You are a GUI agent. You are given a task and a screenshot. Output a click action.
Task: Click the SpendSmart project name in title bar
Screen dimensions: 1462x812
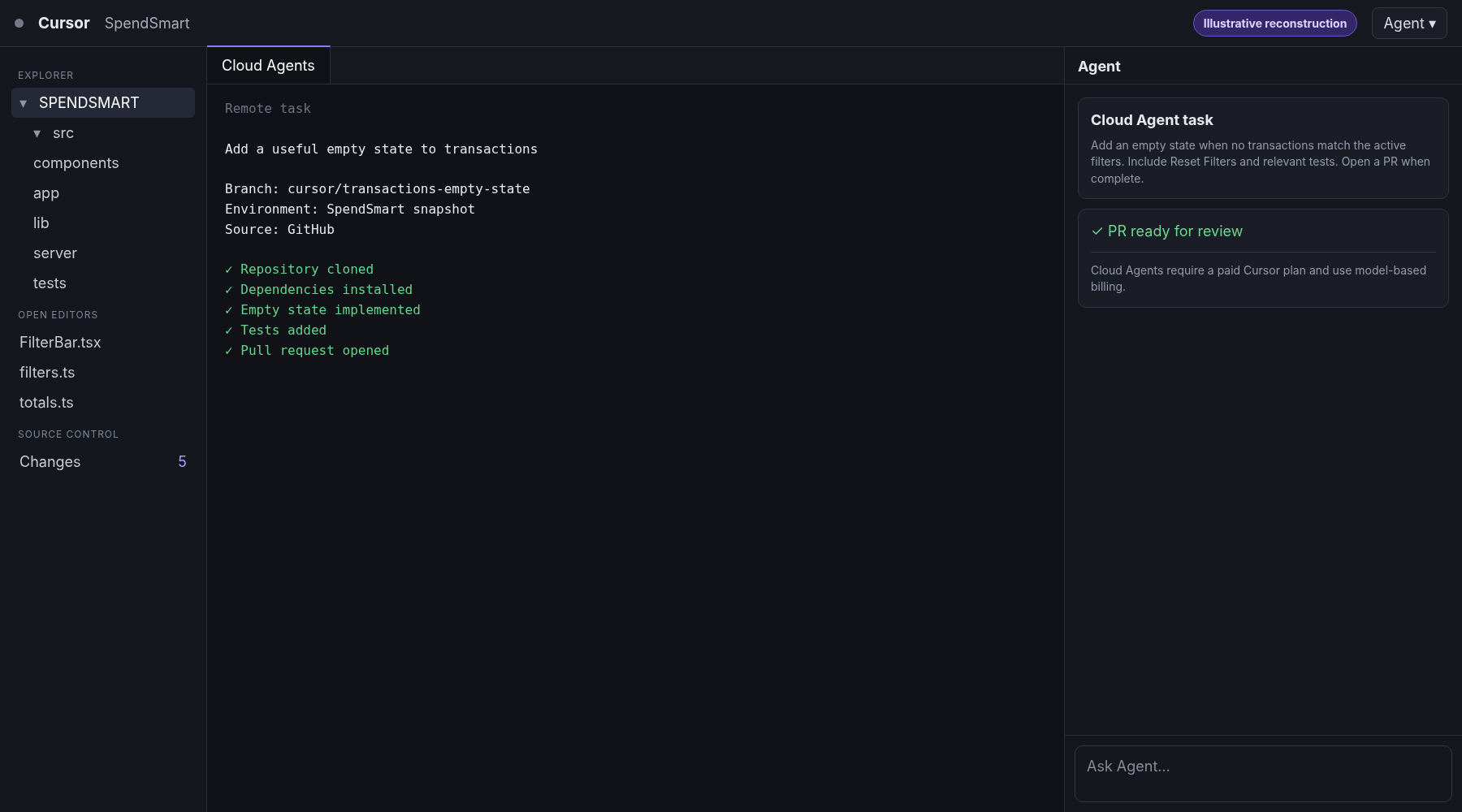pos(147,24)
